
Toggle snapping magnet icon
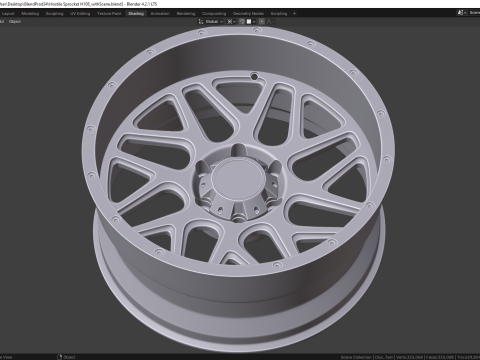242,22
